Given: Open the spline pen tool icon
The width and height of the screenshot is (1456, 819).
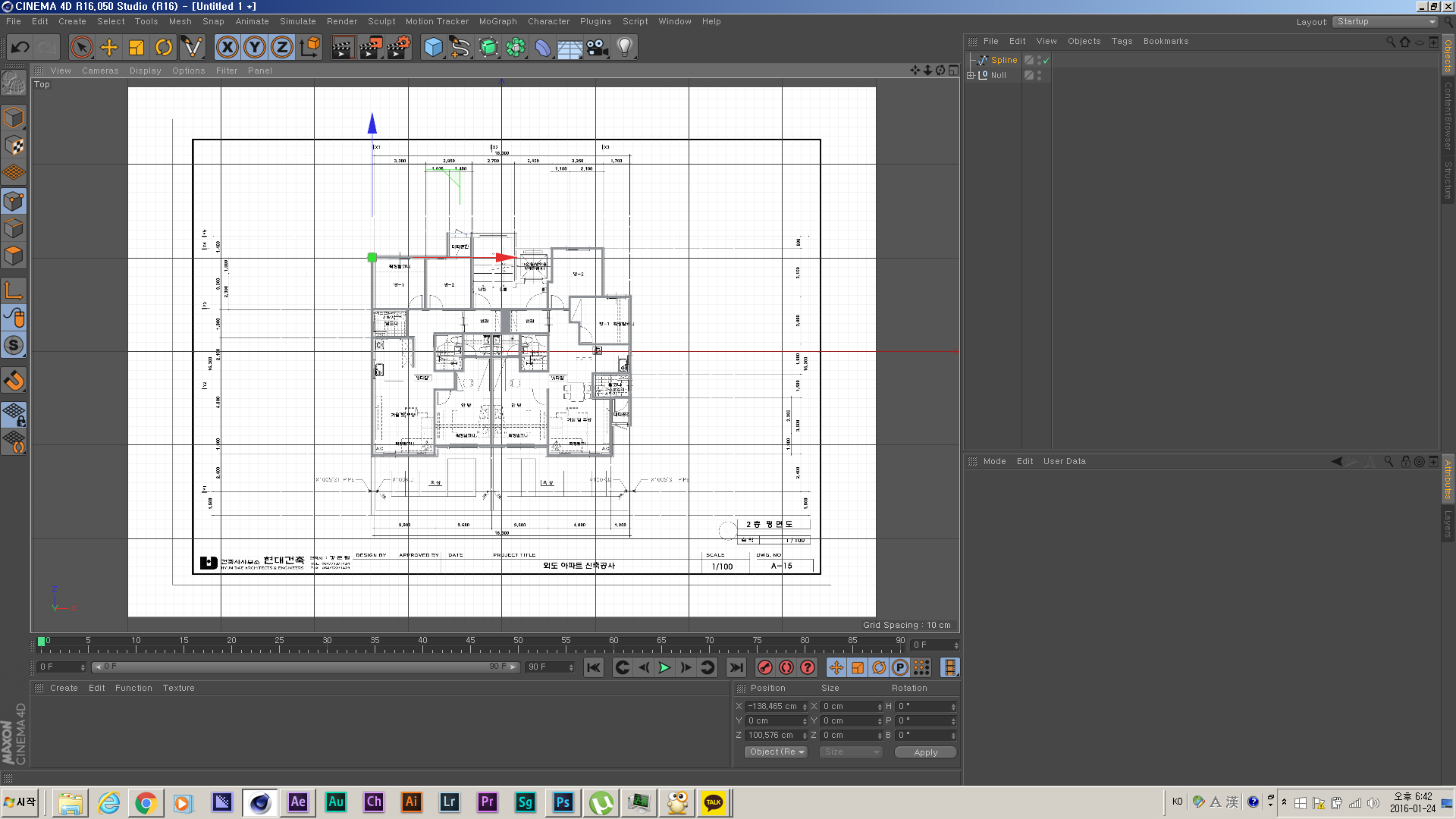Looking at the screenshot, I should click(x=460, y=47).
